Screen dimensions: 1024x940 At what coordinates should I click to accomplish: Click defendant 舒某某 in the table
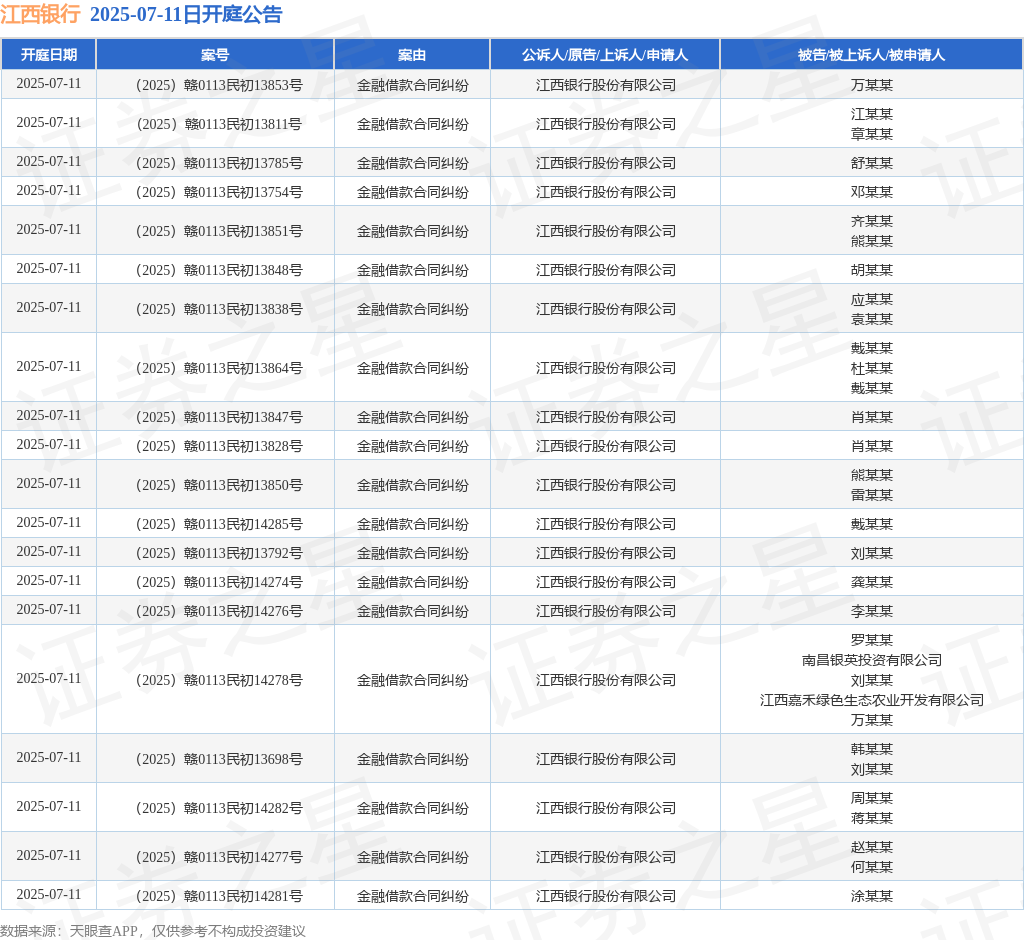[871, 163]
